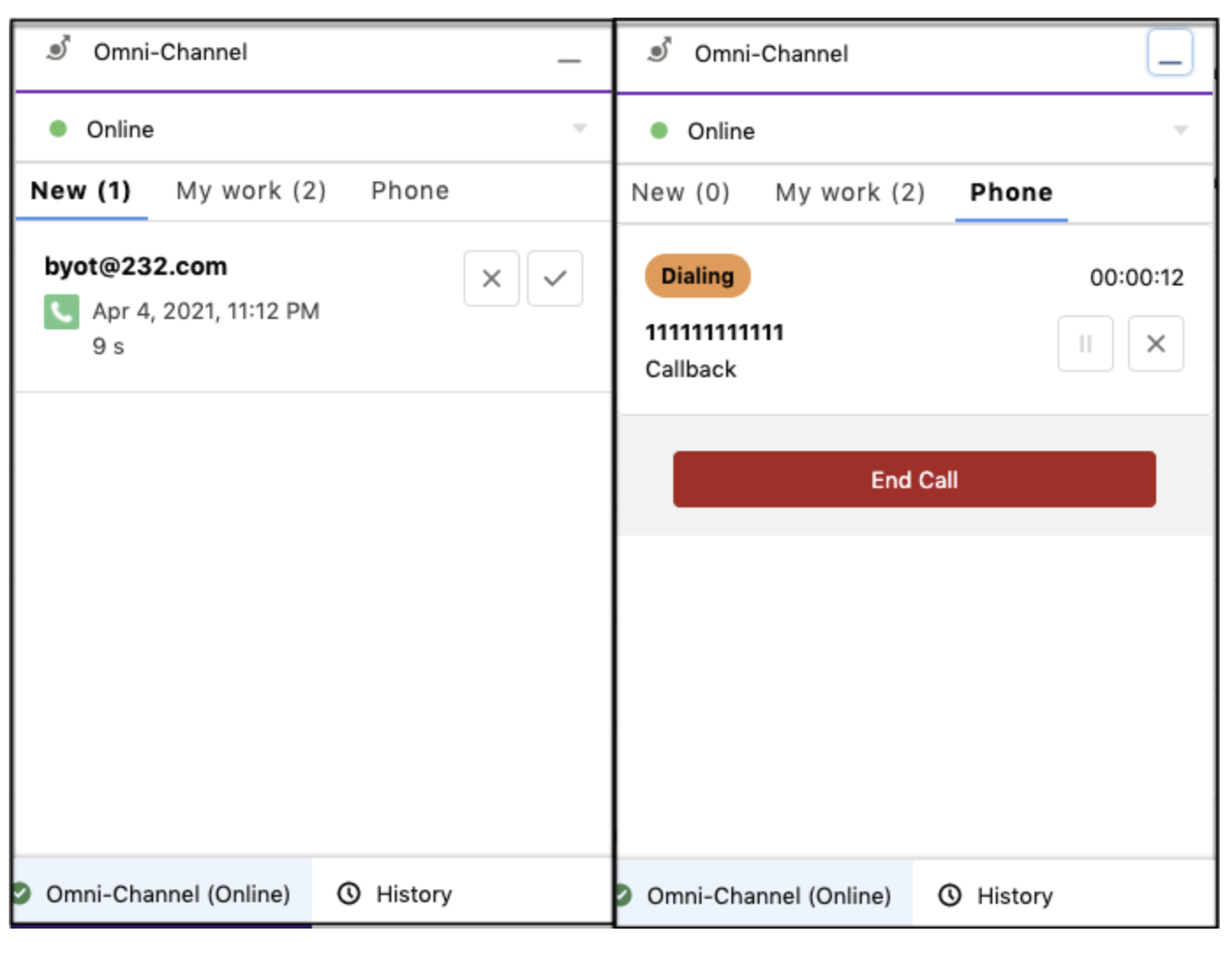
Task: Open status dropdown arrow in right panel
Action: pos(1180,130)
